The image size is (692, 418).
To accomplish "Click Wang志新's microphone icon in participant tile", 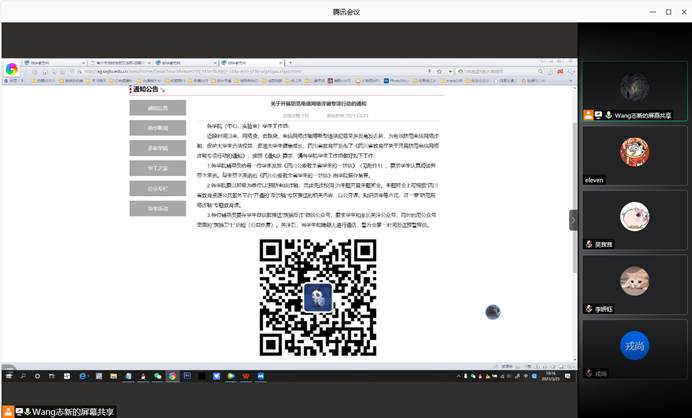I will [606, 115].
